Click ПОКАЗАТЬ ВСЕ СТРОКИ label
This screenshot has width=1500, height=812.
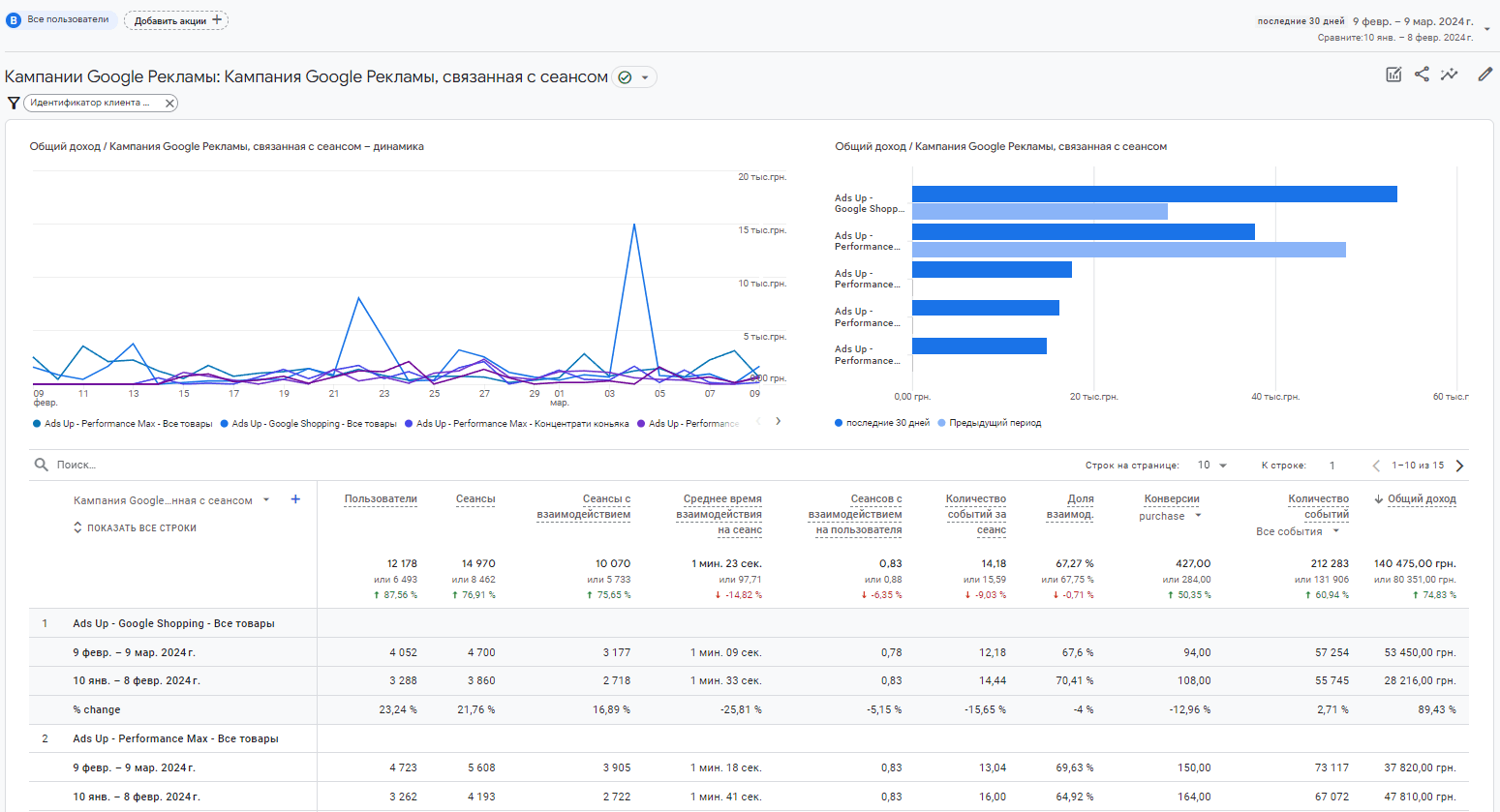141,528
